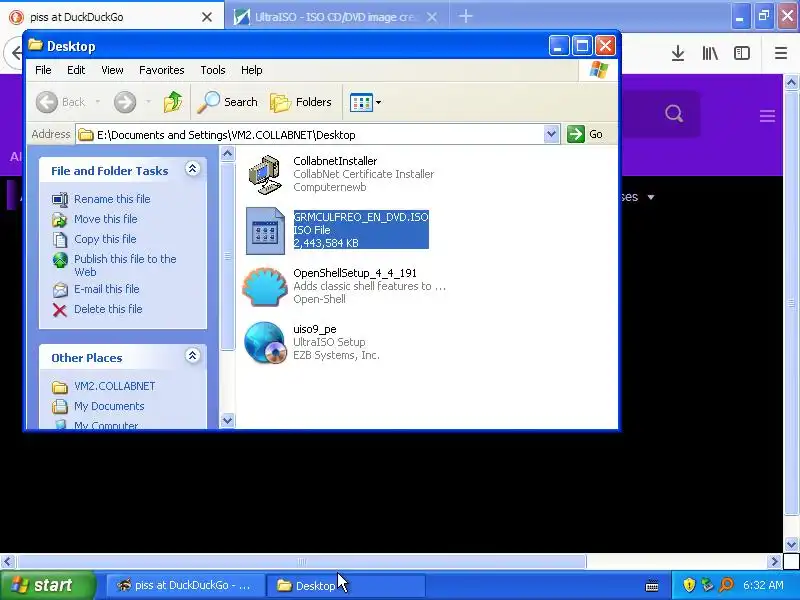The width and height of the screenshot is (800, 600).
Task: Click Rename this file
Action: [x=112, y=199]
